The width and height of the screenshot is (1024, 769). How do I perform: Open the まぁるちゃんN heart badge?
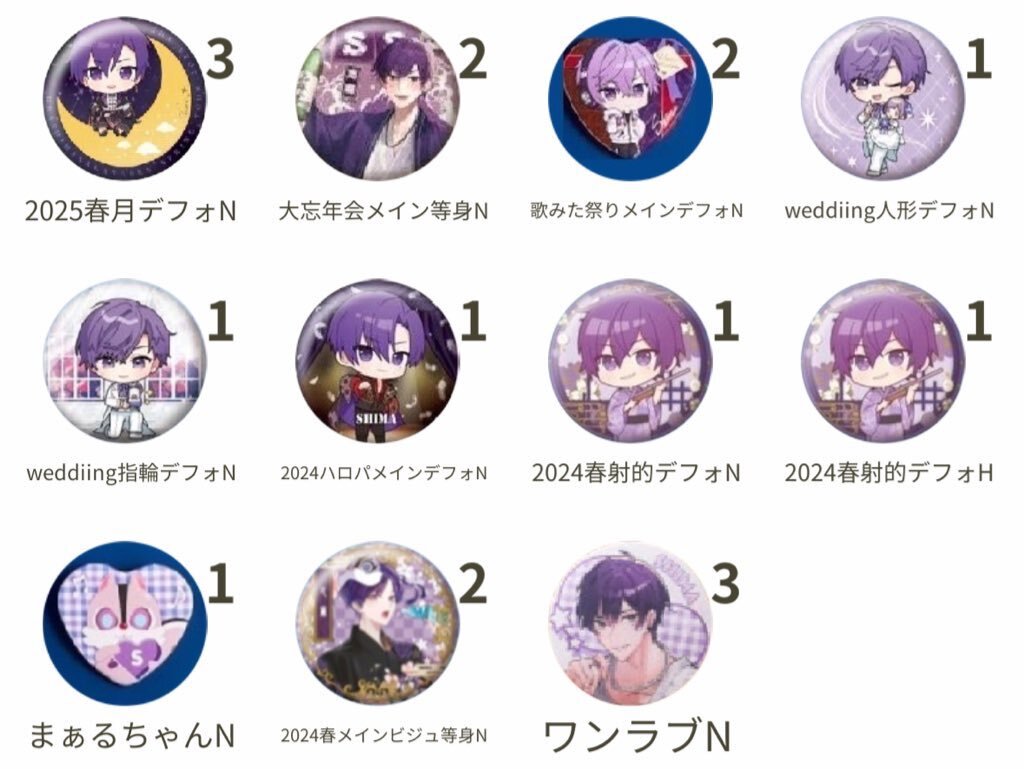[x=124, y=623]
